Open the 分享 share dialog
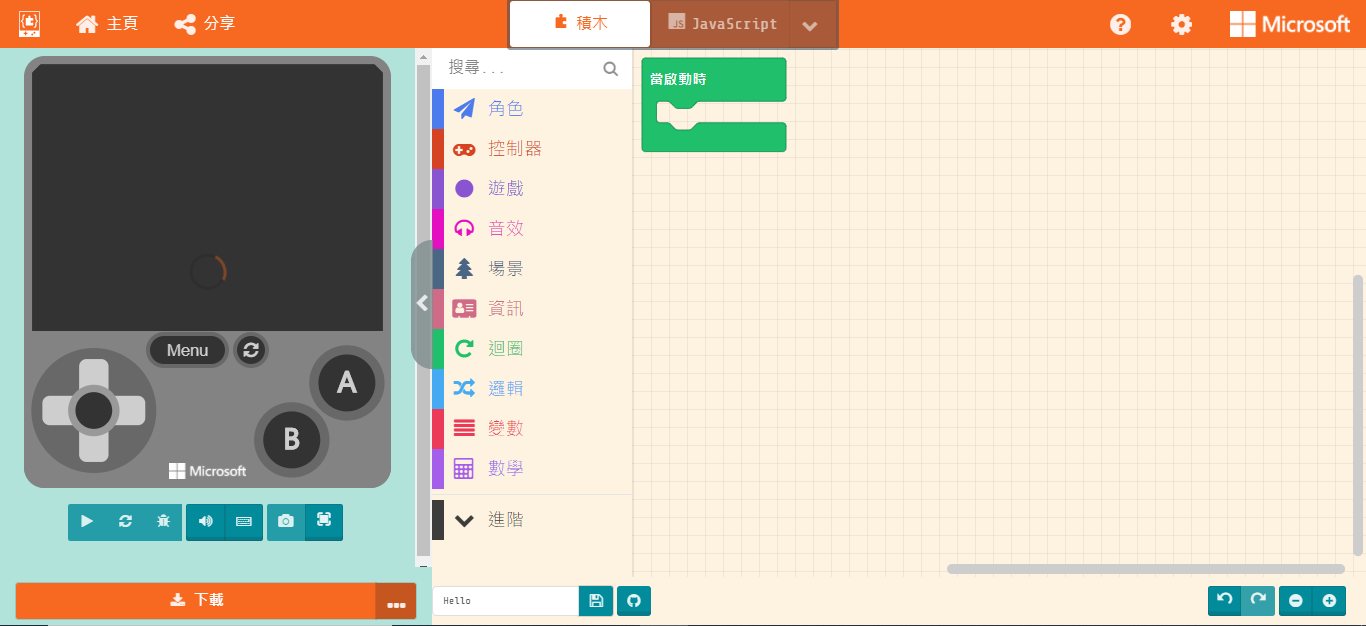Image resolution: width=1366 pixels, height=626 pixels. pyautogui.click(x=205, y=24)
